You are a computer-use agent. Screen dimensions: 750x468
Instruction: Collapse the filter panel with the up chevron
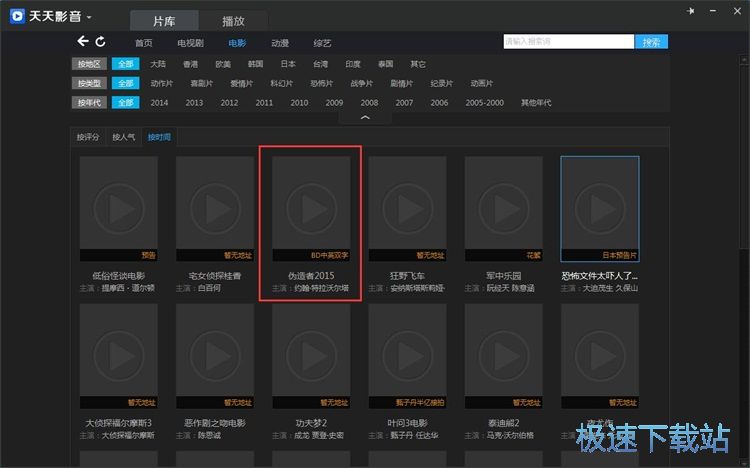(365, 117)
